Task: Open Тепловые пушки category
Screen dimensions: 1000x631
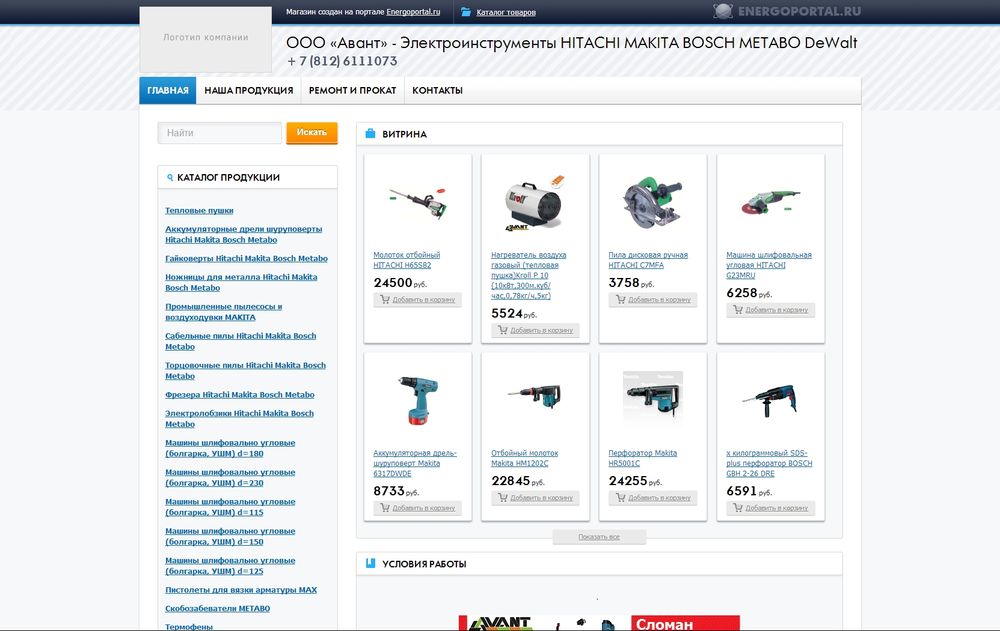Action: [199, 211]
